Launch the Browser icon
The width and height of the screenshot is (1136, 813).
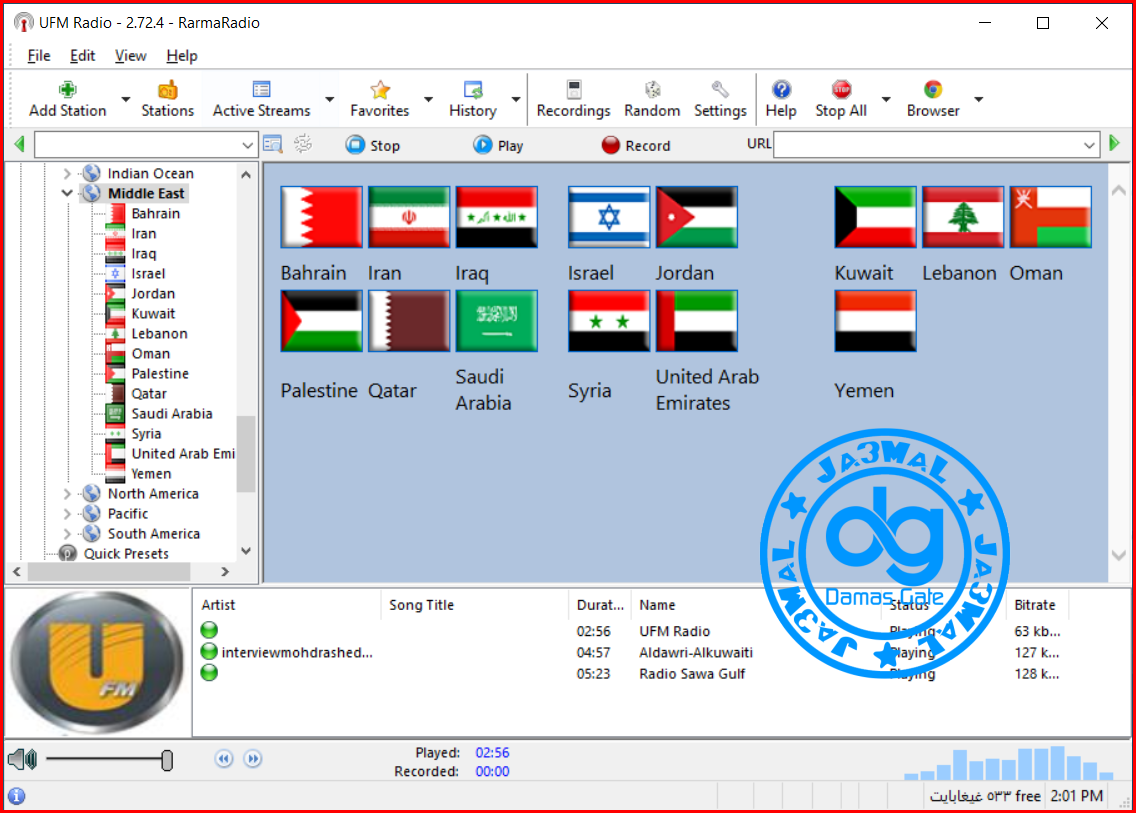pyautogui.click(x=933, y=90)
